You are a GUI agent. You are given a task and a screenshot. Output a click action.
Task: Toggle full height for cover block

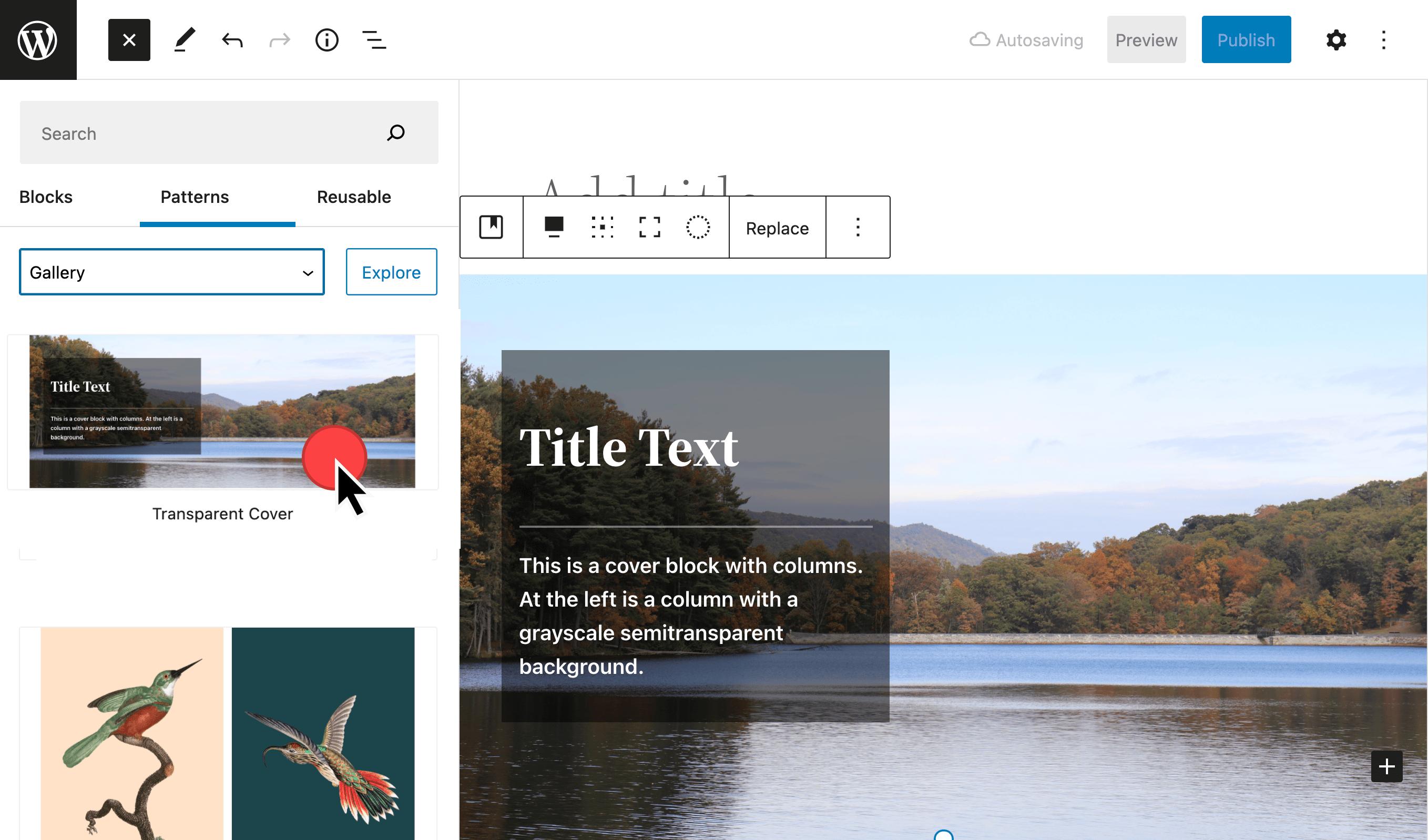tap(649, 227)
